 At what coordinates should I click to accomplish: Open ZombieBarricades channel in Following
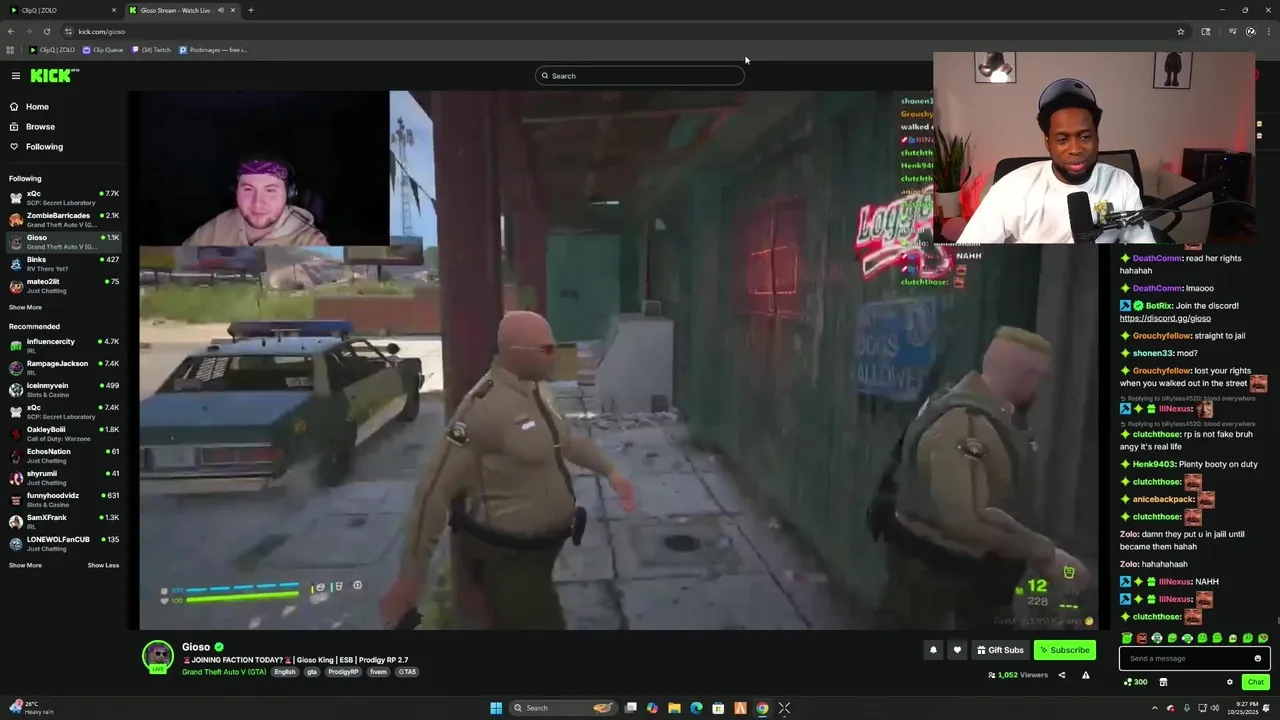(x=64, y=220)
